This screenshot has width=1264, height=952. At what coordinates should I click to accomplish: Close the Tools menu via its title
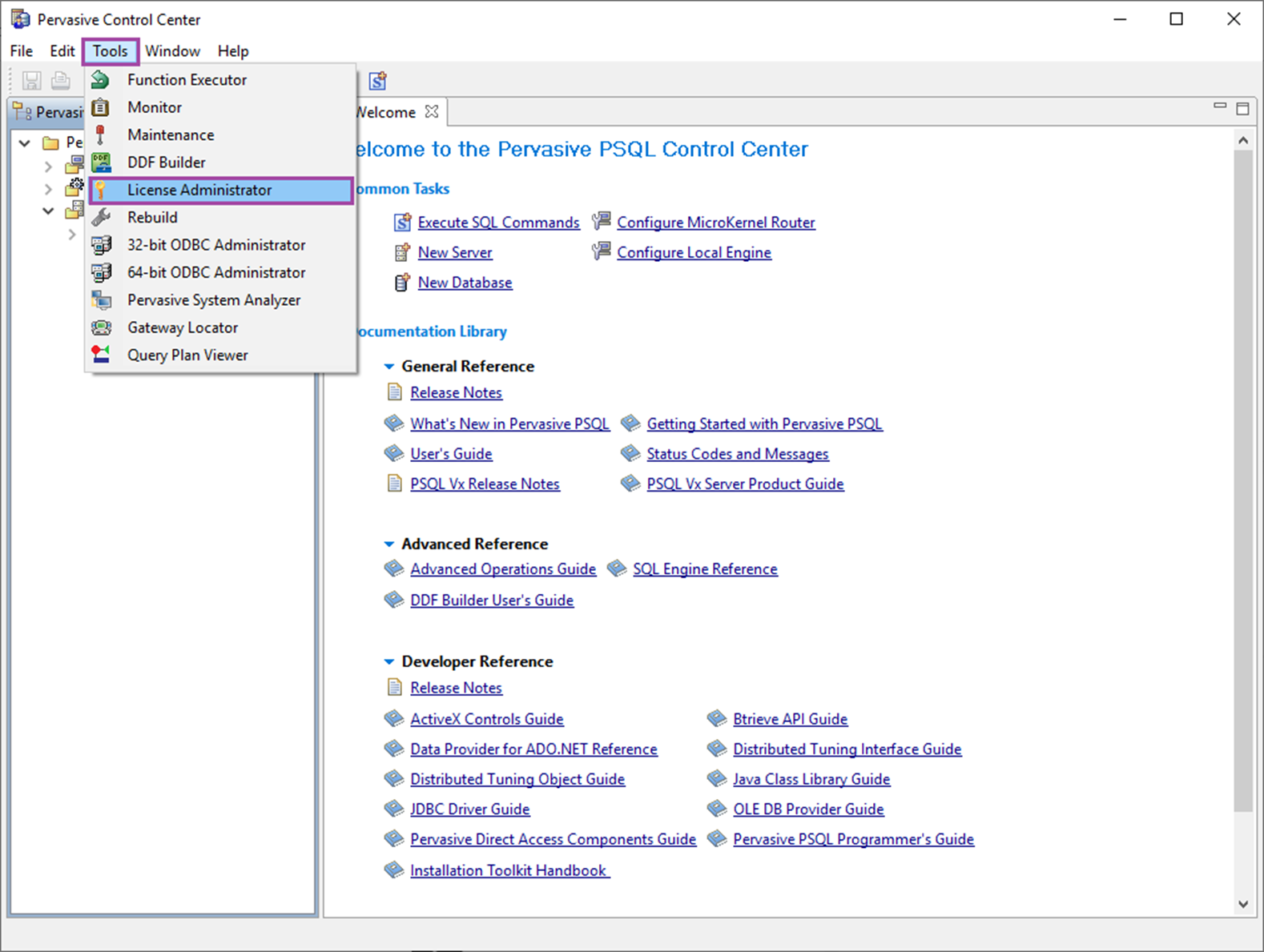click(x=111, y=50)
